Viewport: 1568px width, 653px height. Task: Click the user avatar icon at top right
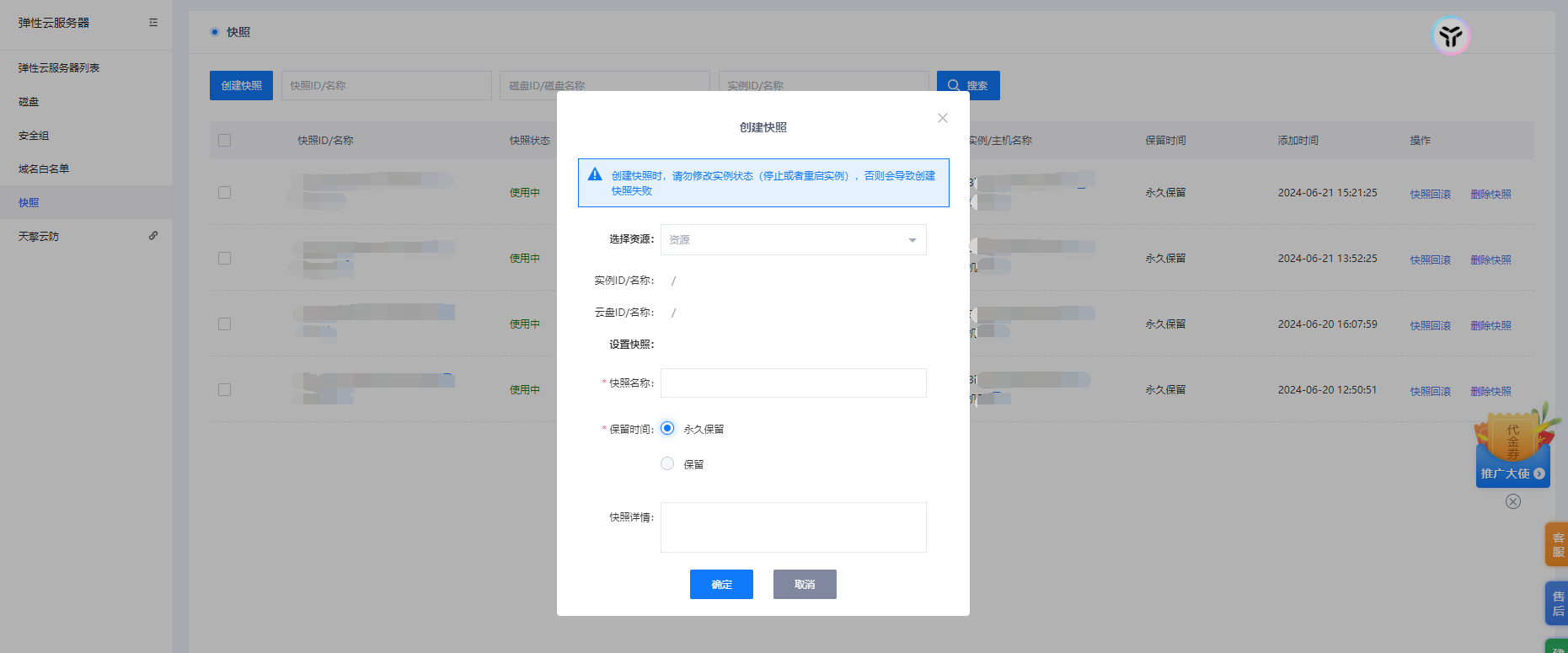(x=1450, y=36)
